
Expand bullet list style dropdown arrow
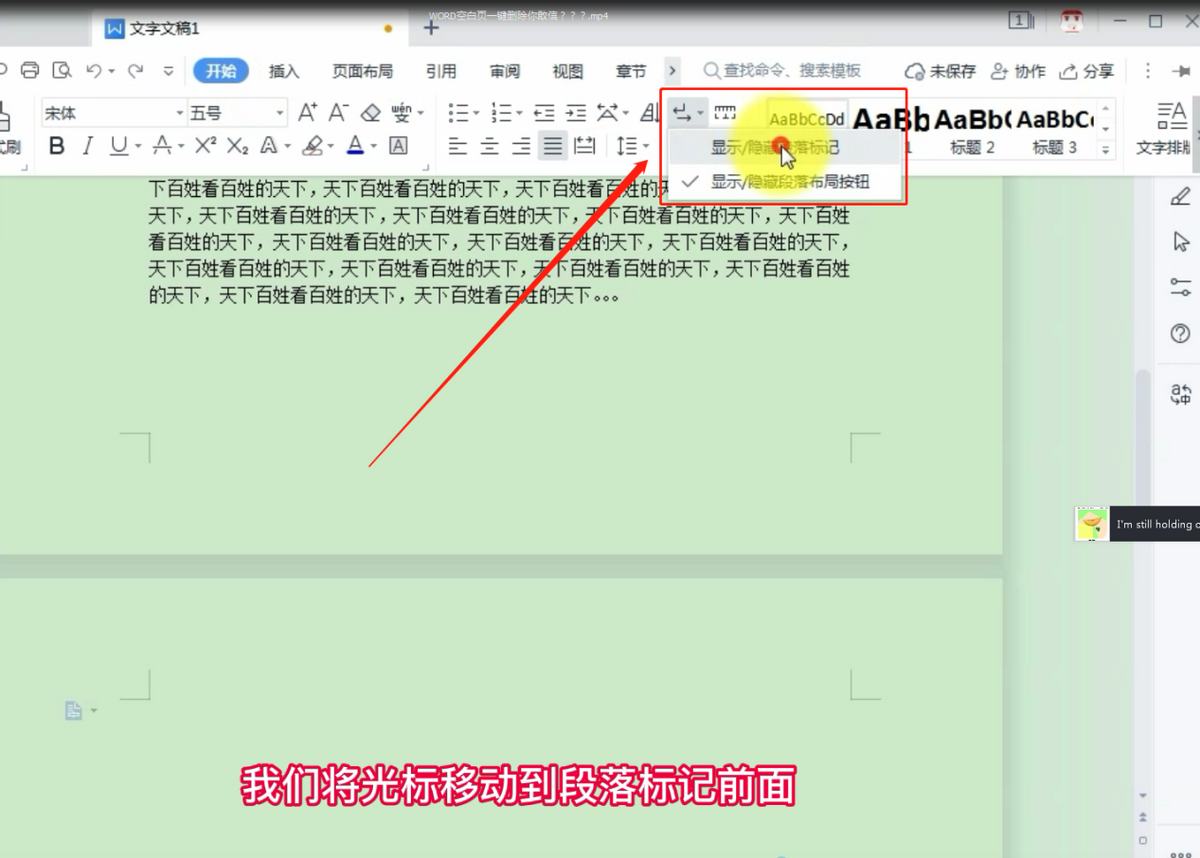(x=476, y=113)
